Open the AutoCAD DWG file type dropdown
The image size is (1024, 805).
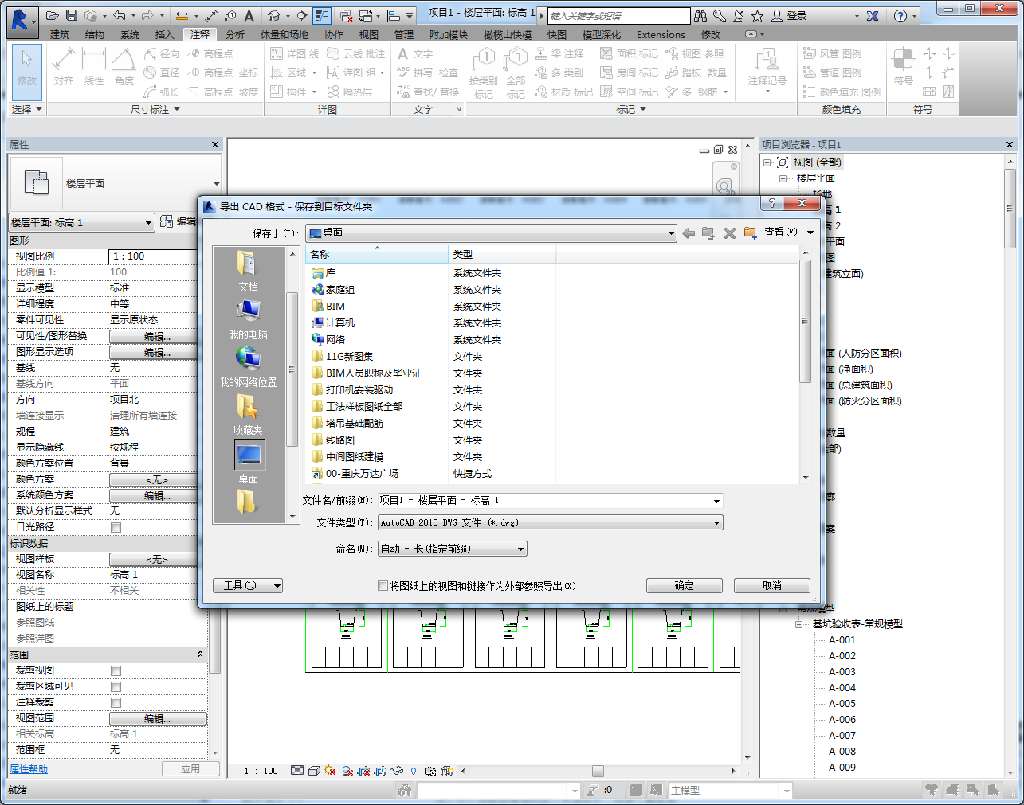(x=551, y=522)
